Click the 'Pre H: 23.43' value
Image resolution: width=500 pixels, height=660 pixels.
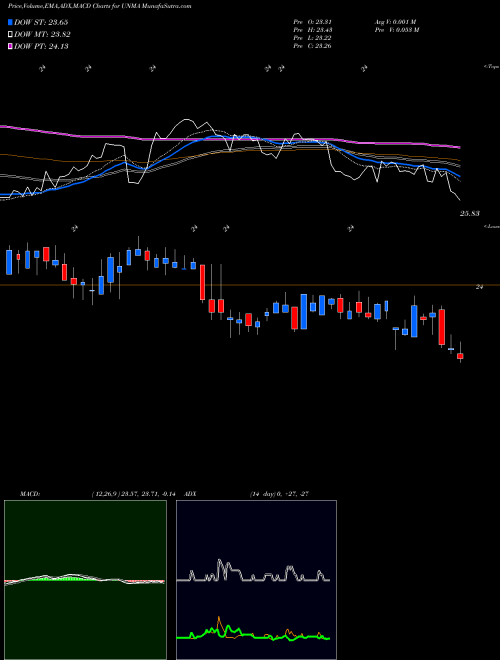[313, 30]
